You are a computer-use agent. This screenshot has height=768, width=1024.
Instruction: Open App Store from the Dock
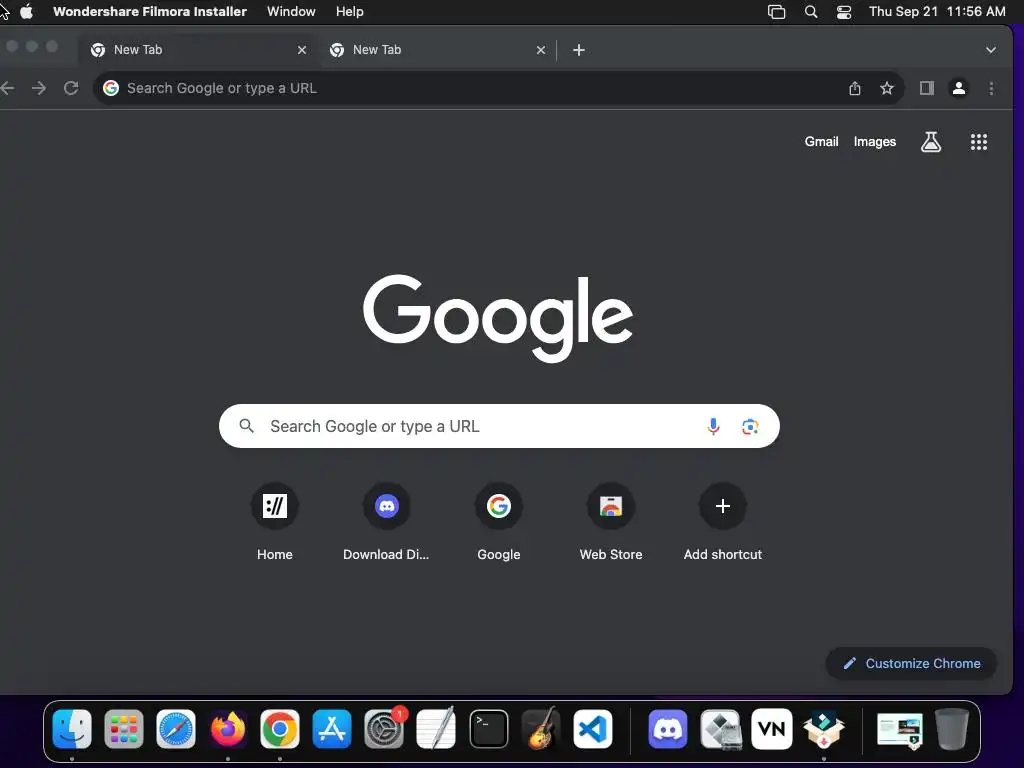click(x=332, y=729)
